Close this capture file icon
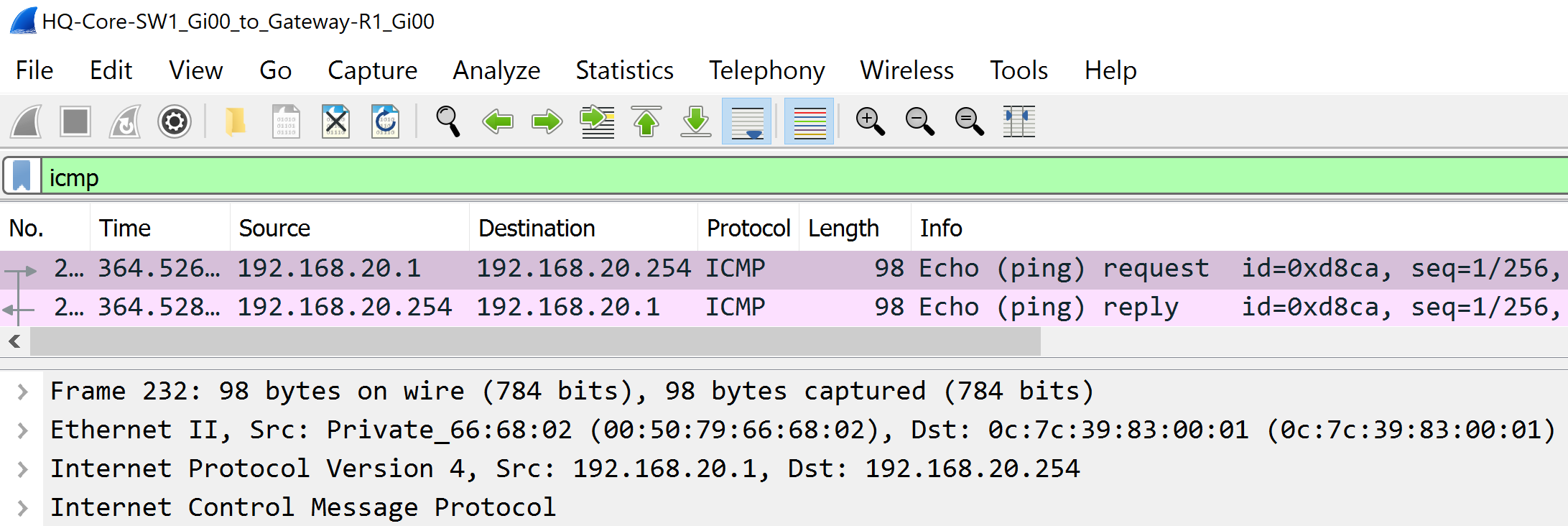Viewport: 1568px width, 526px height. coord(335,121)
